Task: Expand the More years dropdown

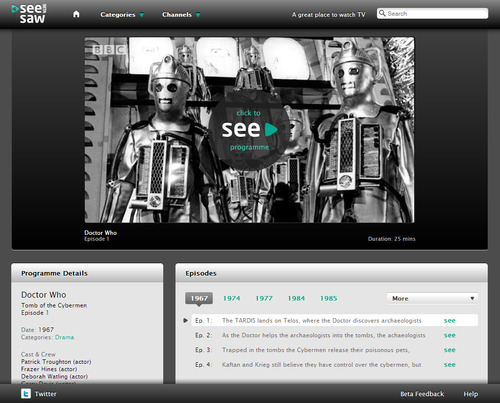Action: click(x=432, y=298)
